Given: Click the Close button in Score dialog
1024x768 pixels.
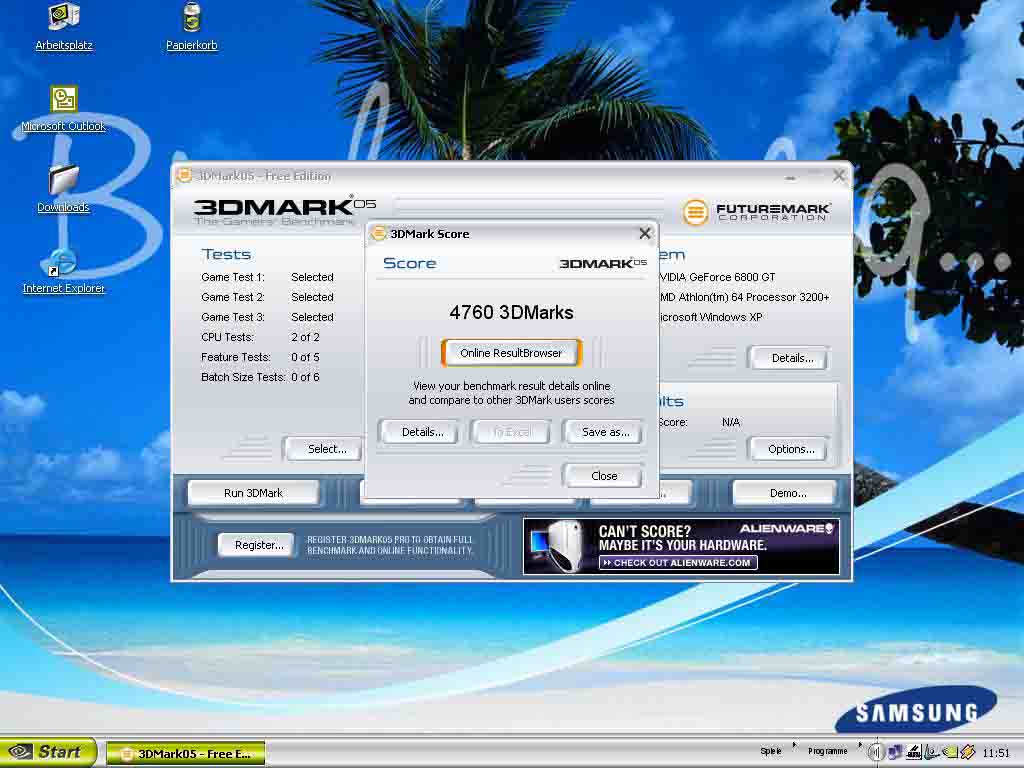Looking at the screenshot, I should [603, 475].
